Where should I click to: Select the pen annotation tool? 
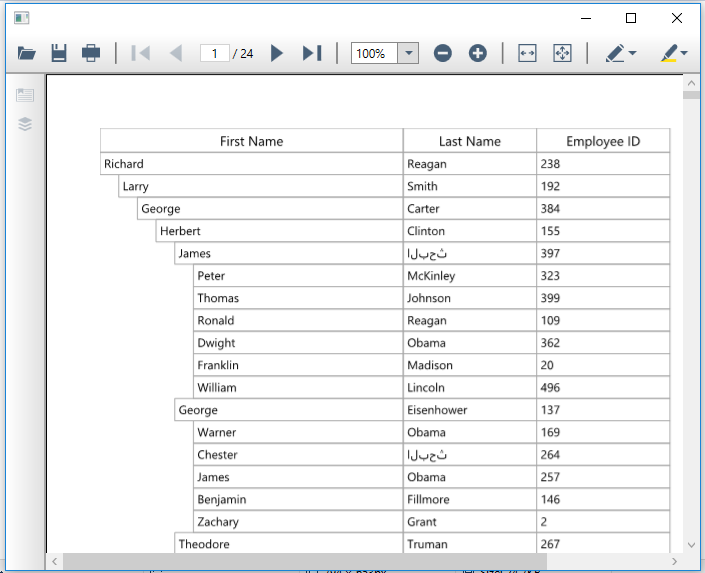[614, 53]
